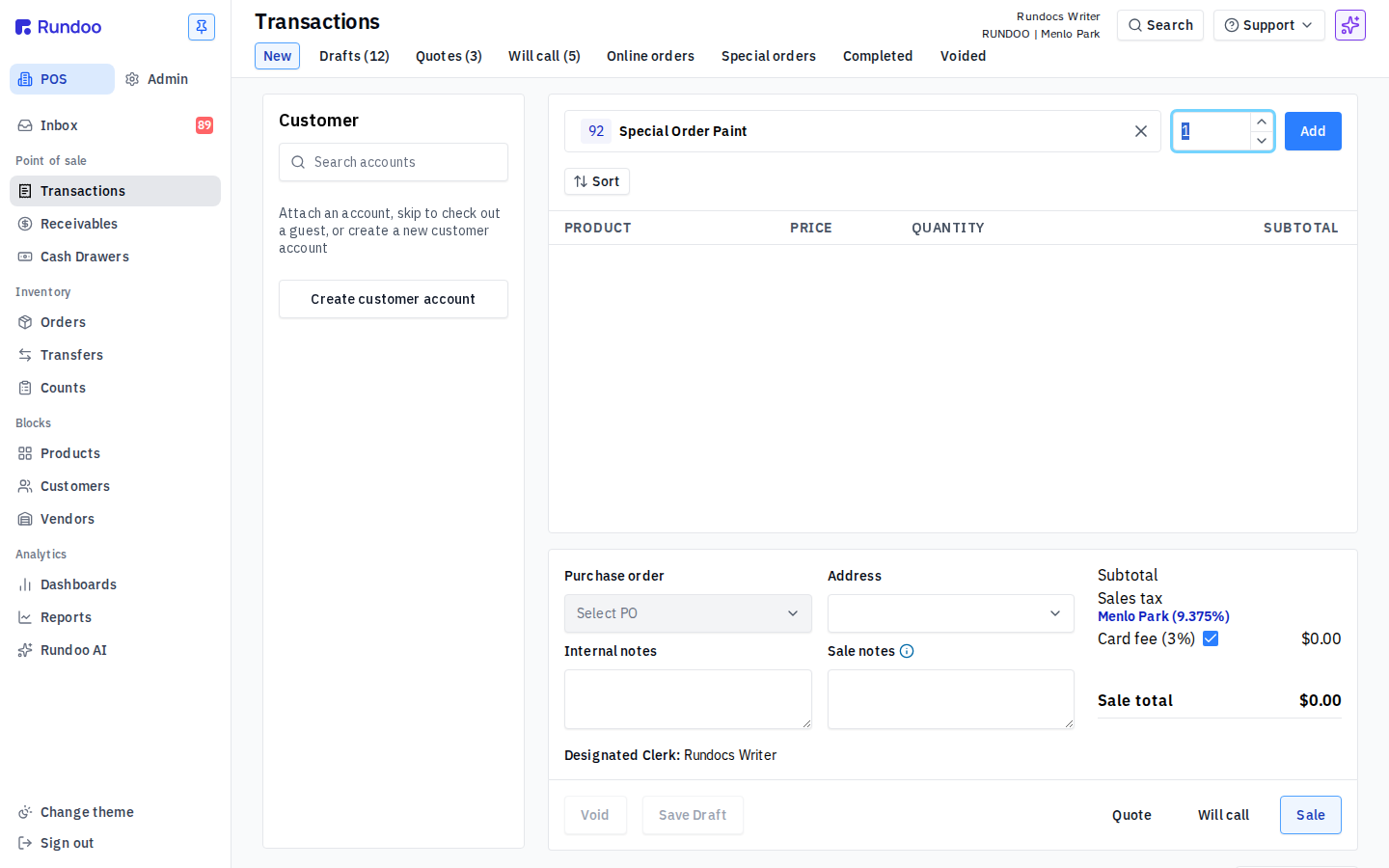Increase quantity with the up stepper arrow

point(1262,122)
